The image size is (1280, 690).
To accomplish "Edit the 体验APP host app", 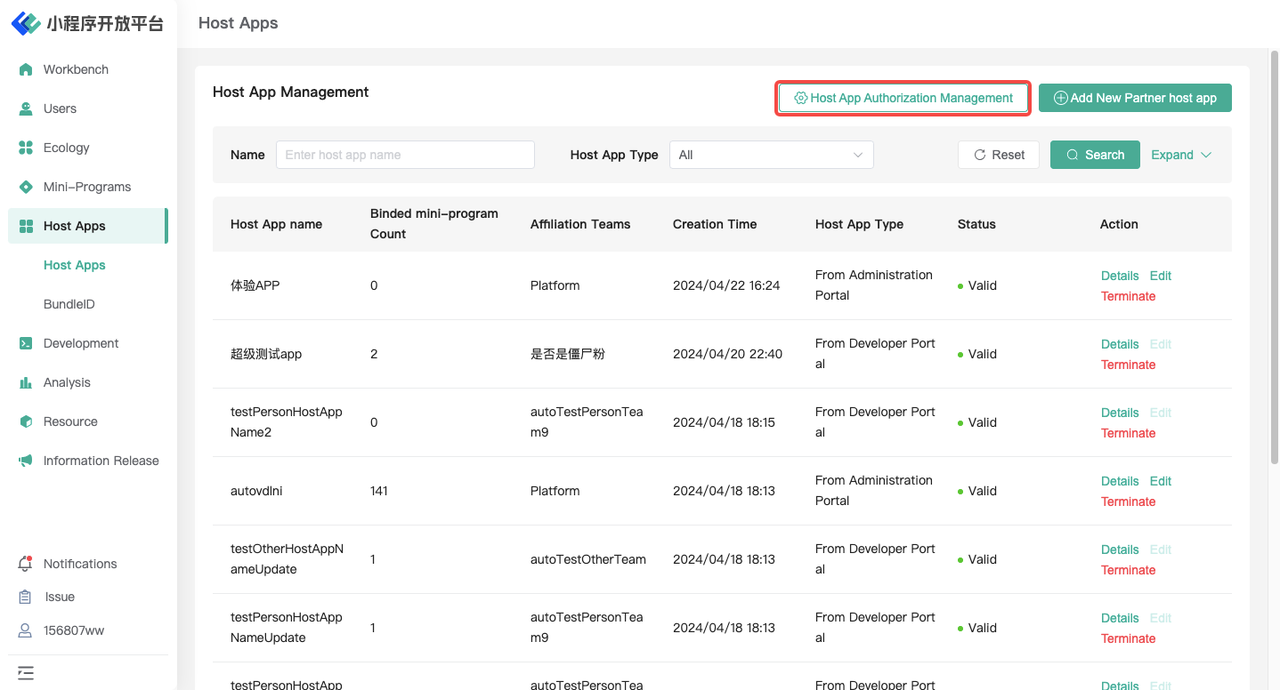I will (1160, 276).
